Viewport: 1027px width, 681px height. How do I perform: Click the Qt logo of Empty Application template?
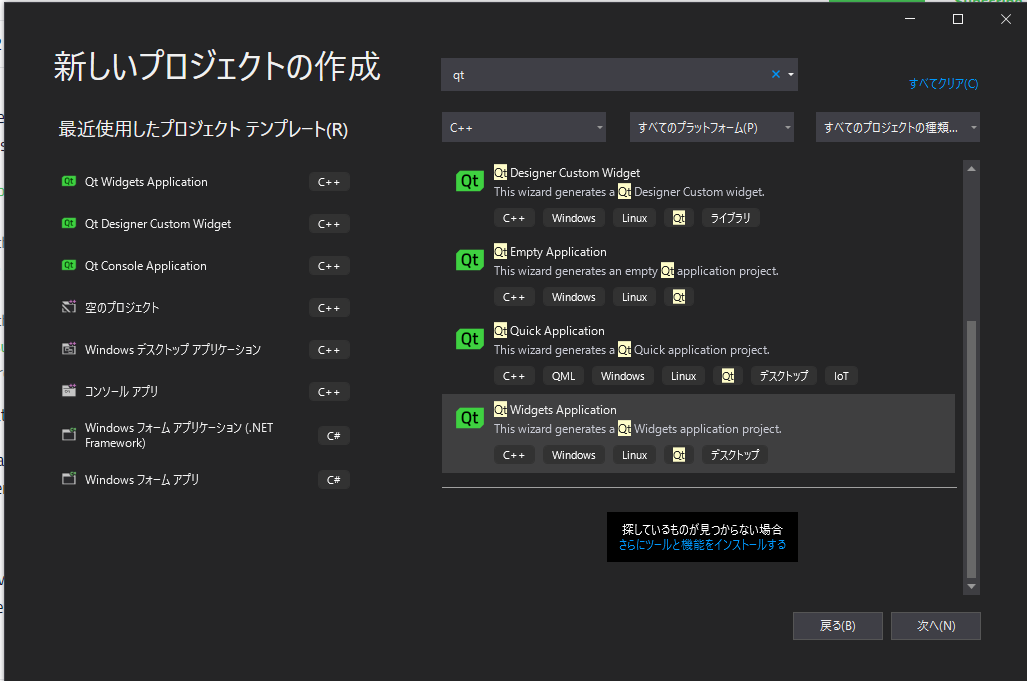tap(470, 260)
